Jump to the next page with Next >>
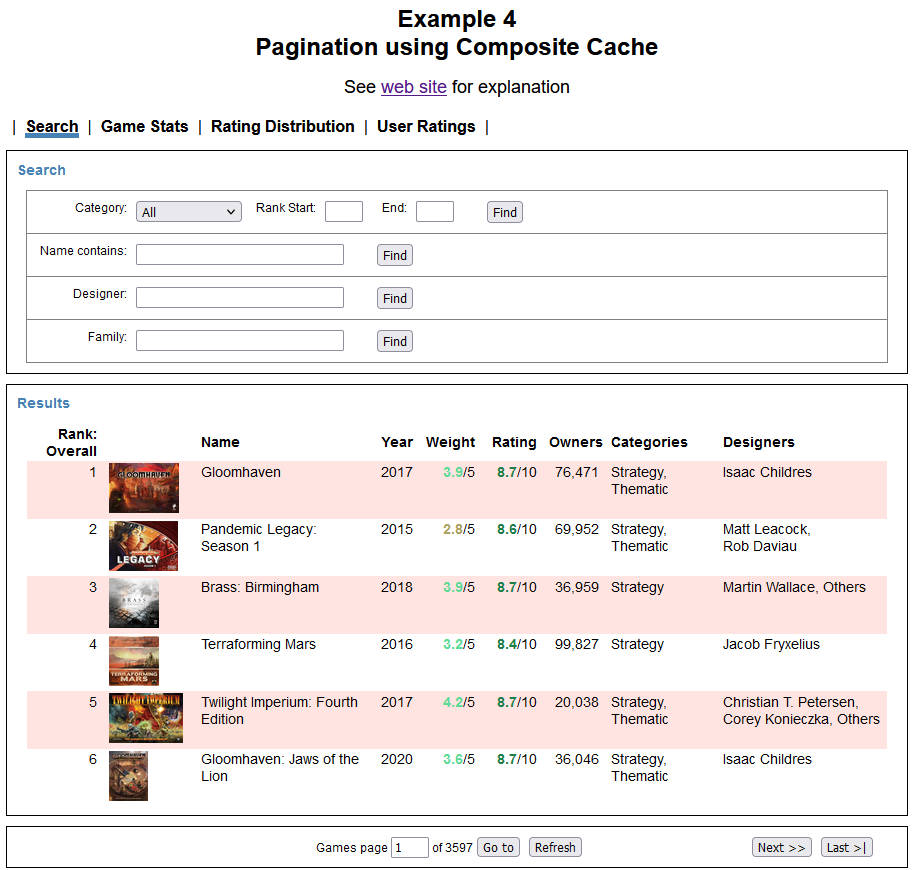Viewport: 919px width, 870px height. point(781,847)
